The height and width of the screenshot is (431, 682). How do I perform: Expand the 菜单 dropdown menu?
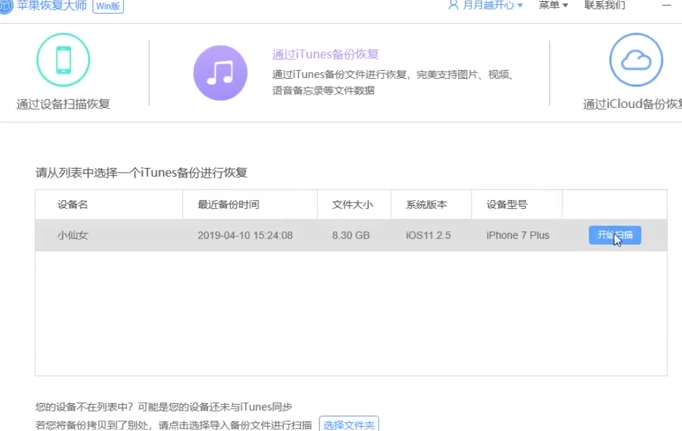553,5
